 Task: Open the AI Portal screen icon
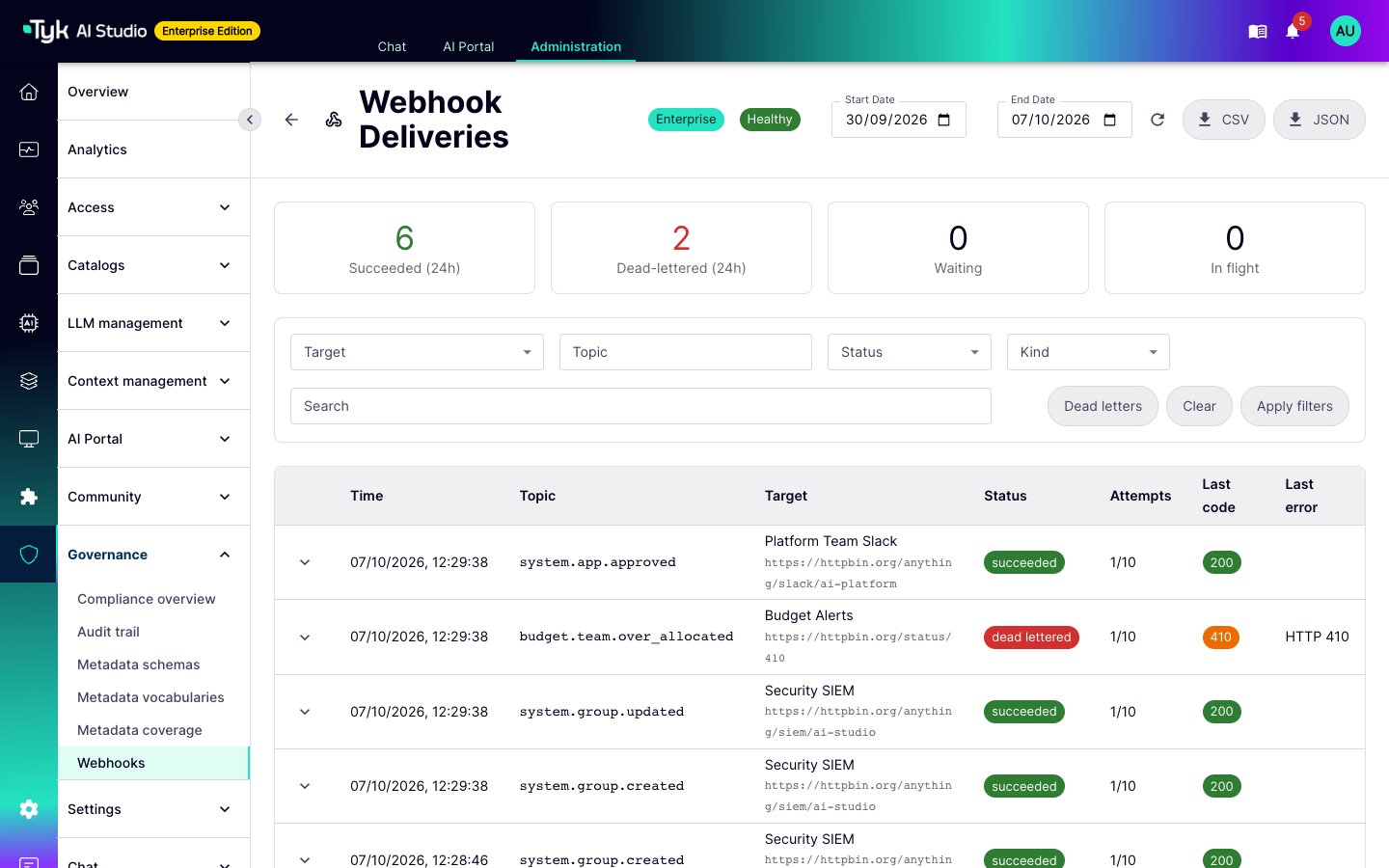coord(29,439)
